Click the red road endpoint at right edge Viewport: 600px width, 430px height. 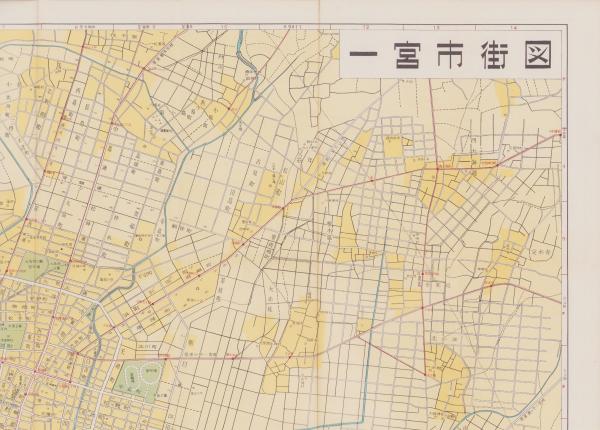coord(559,133)
